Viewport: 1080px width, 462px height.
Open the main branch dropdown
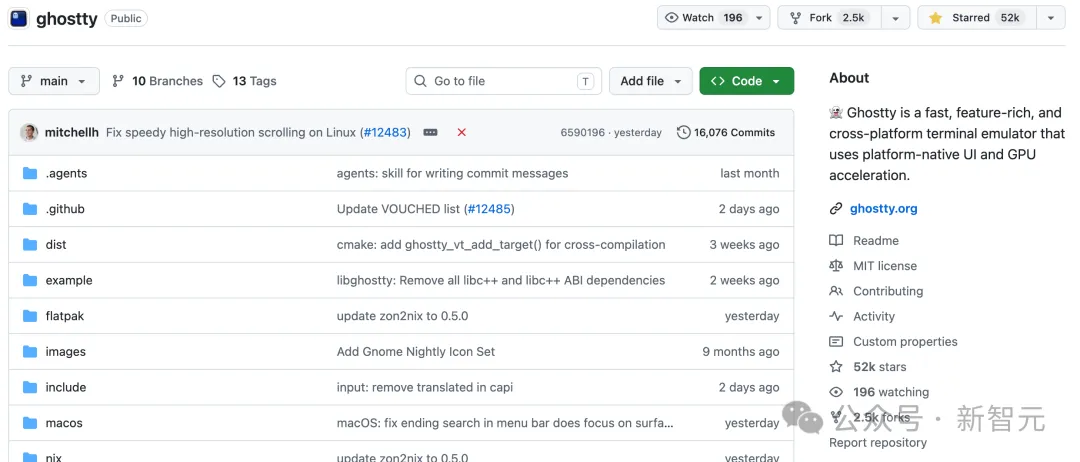coord(54,81)
